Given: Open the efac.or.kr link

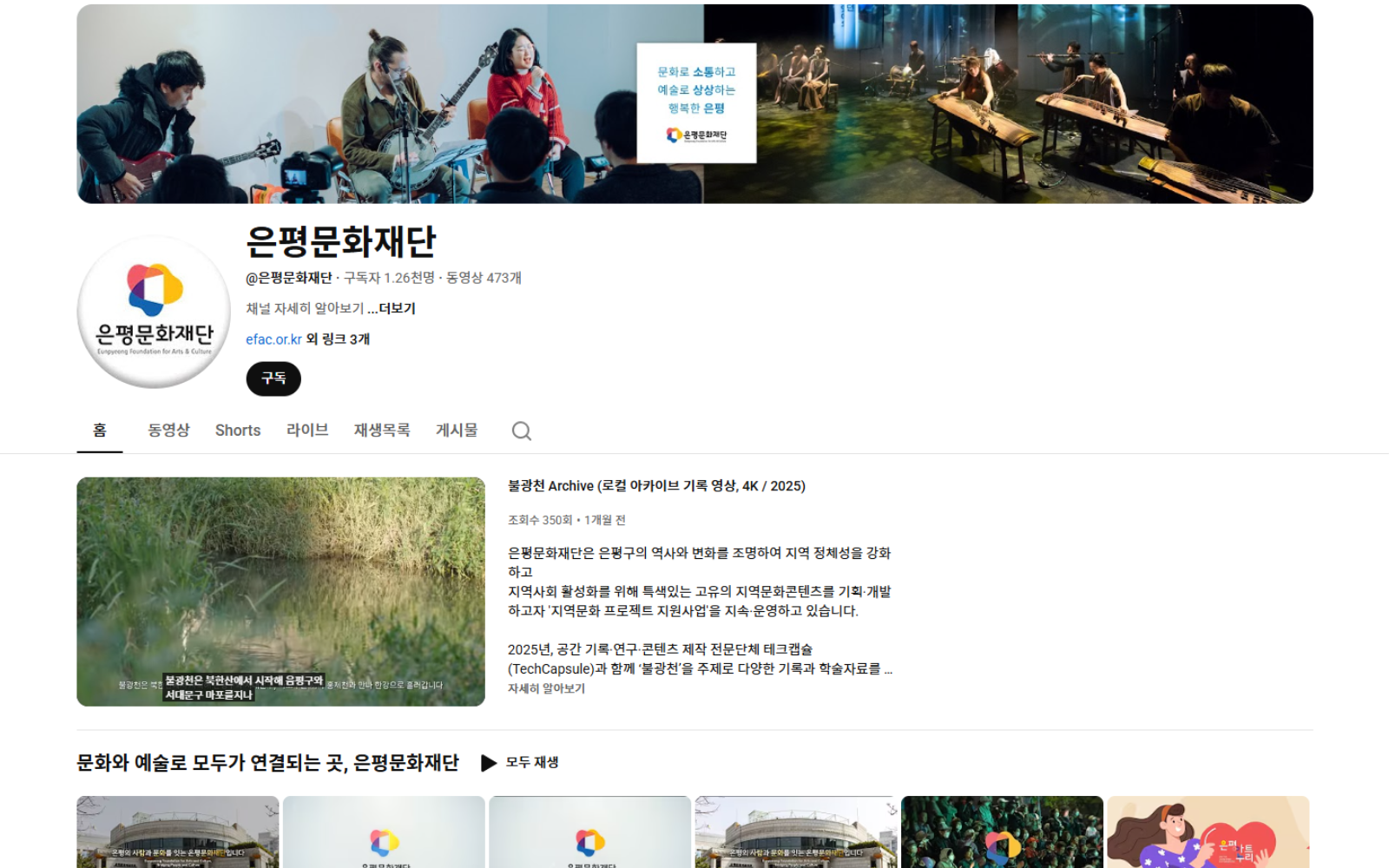Looking at the screenshot, I should click(x=273, y=339).
